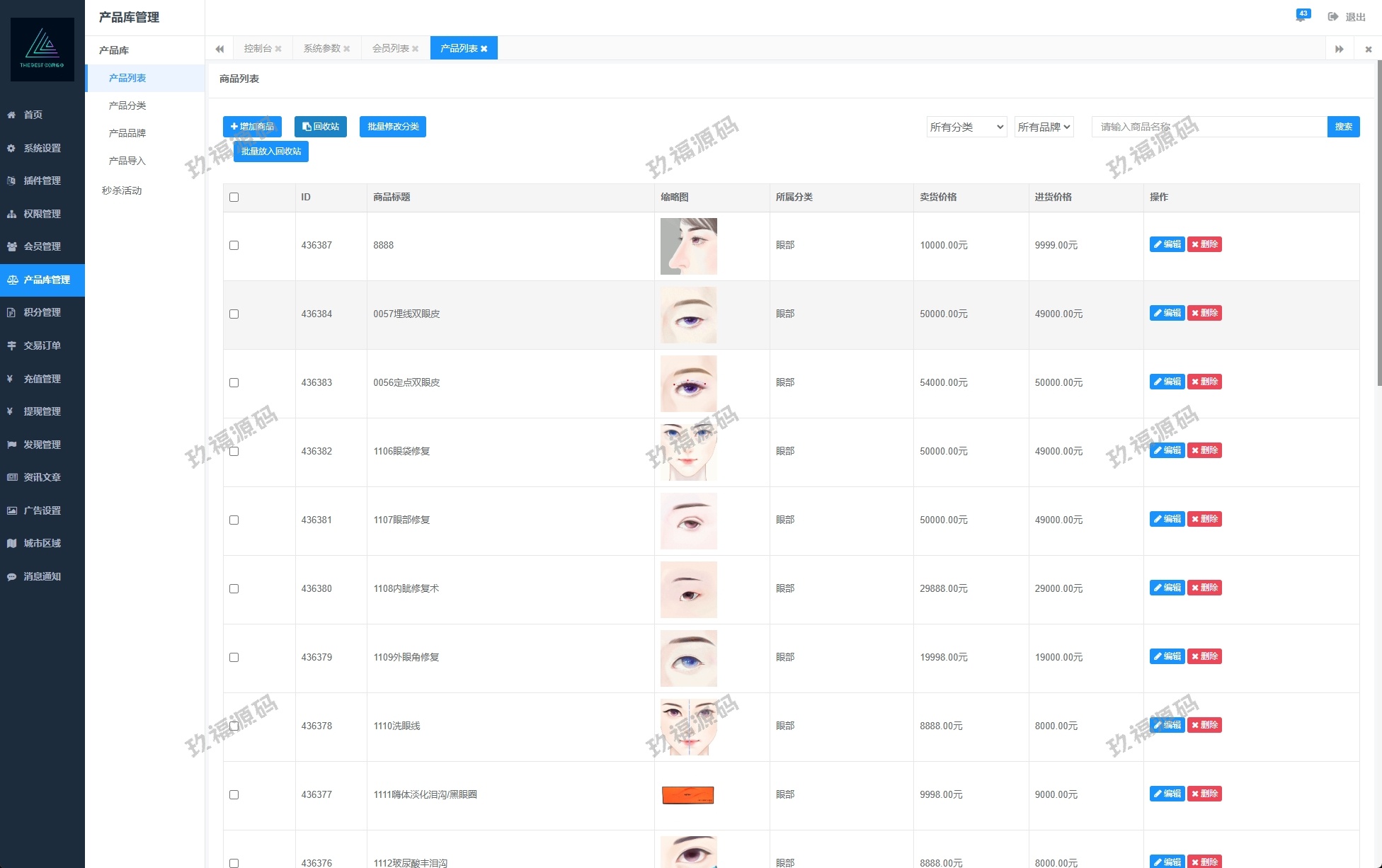Image resolution: width=1382 pixels, height=868 pixels.
Task: Click the notification bell icon with badge 43
Action: click(x=1301, y=16)
